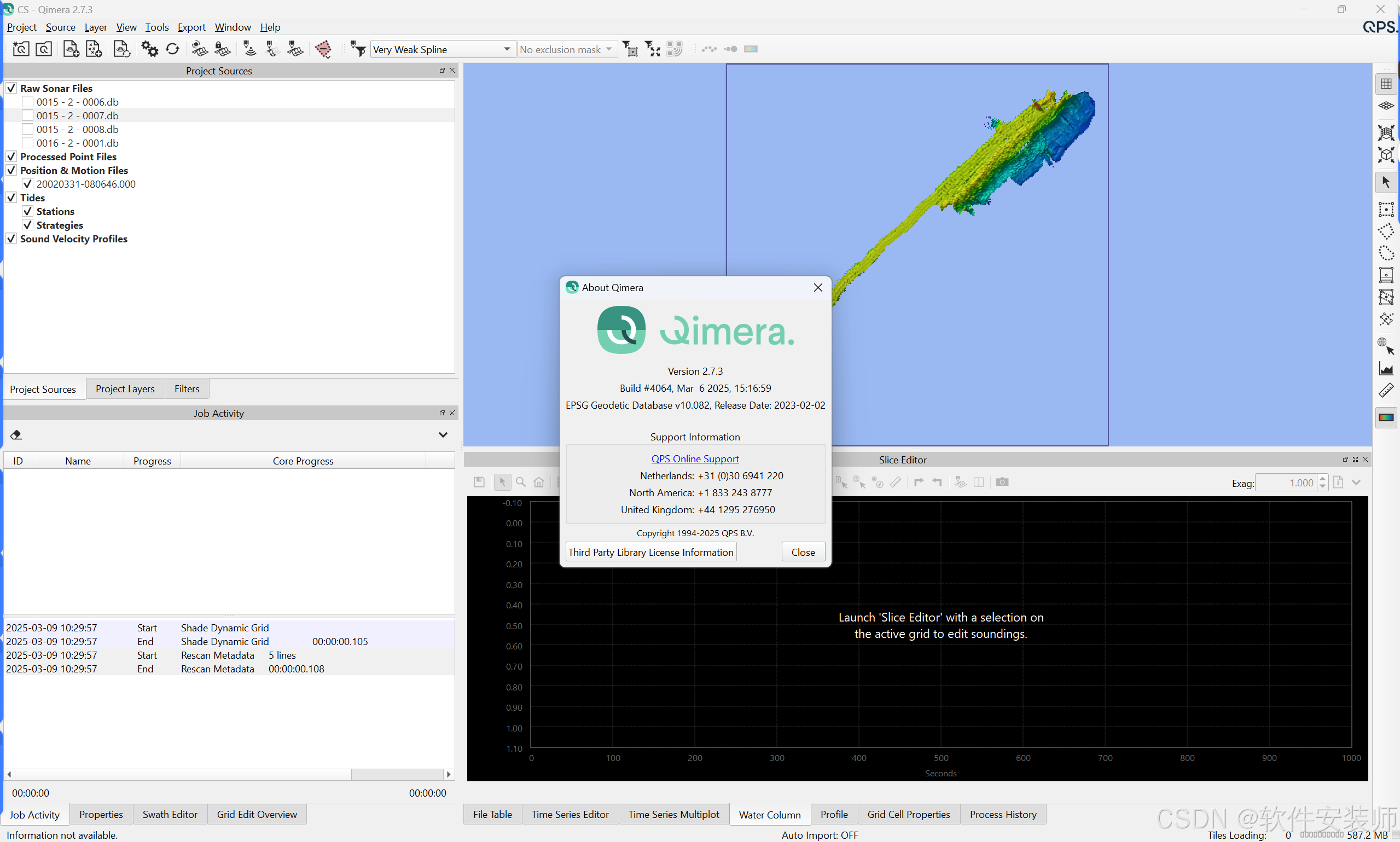Viewport: 1400px width, 842px height.
Task: Uncheck the Stations checkbox under Tides
Action: (x=27, y=211)
